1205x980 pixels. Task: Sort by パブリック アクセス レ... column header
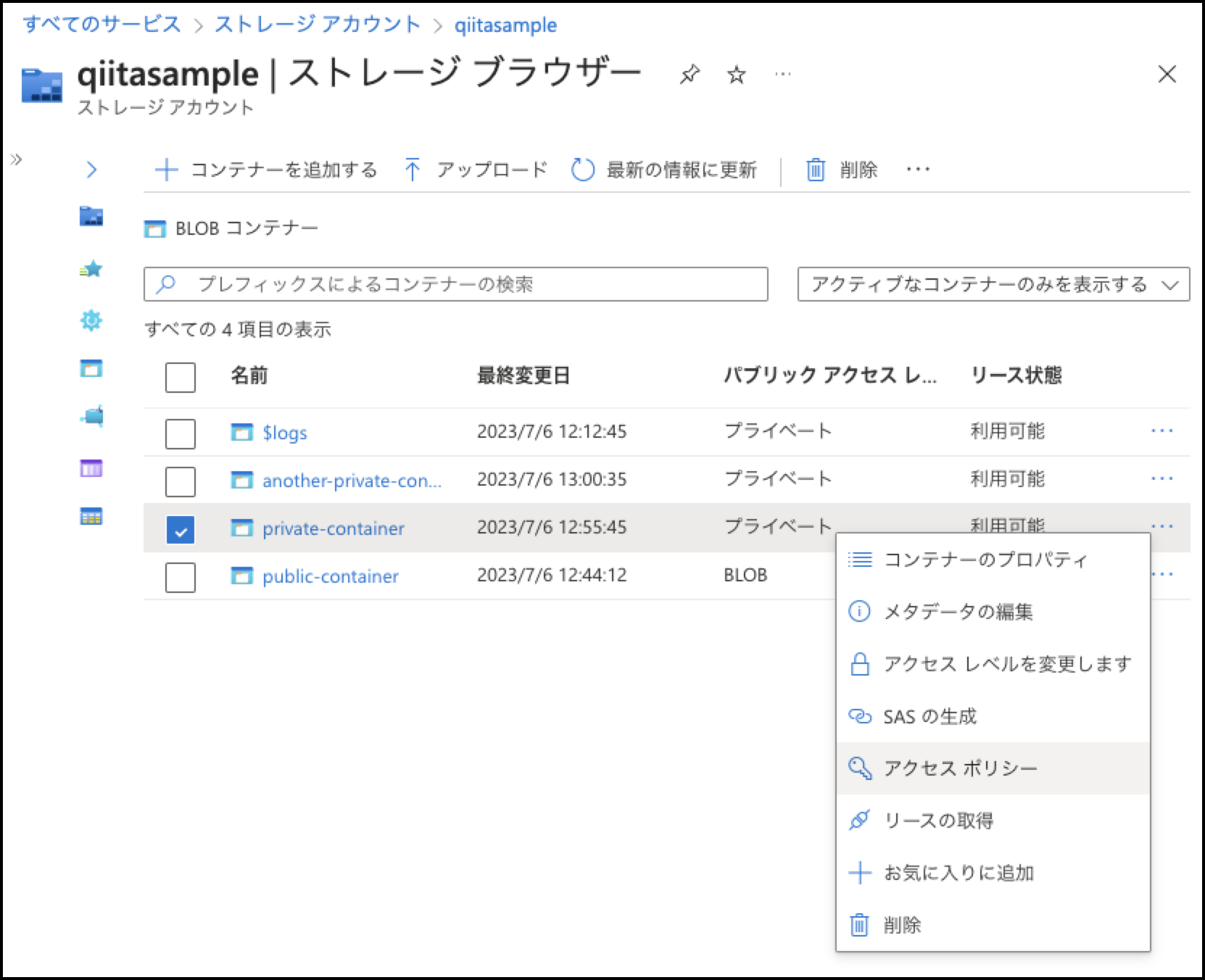[830, 375]
